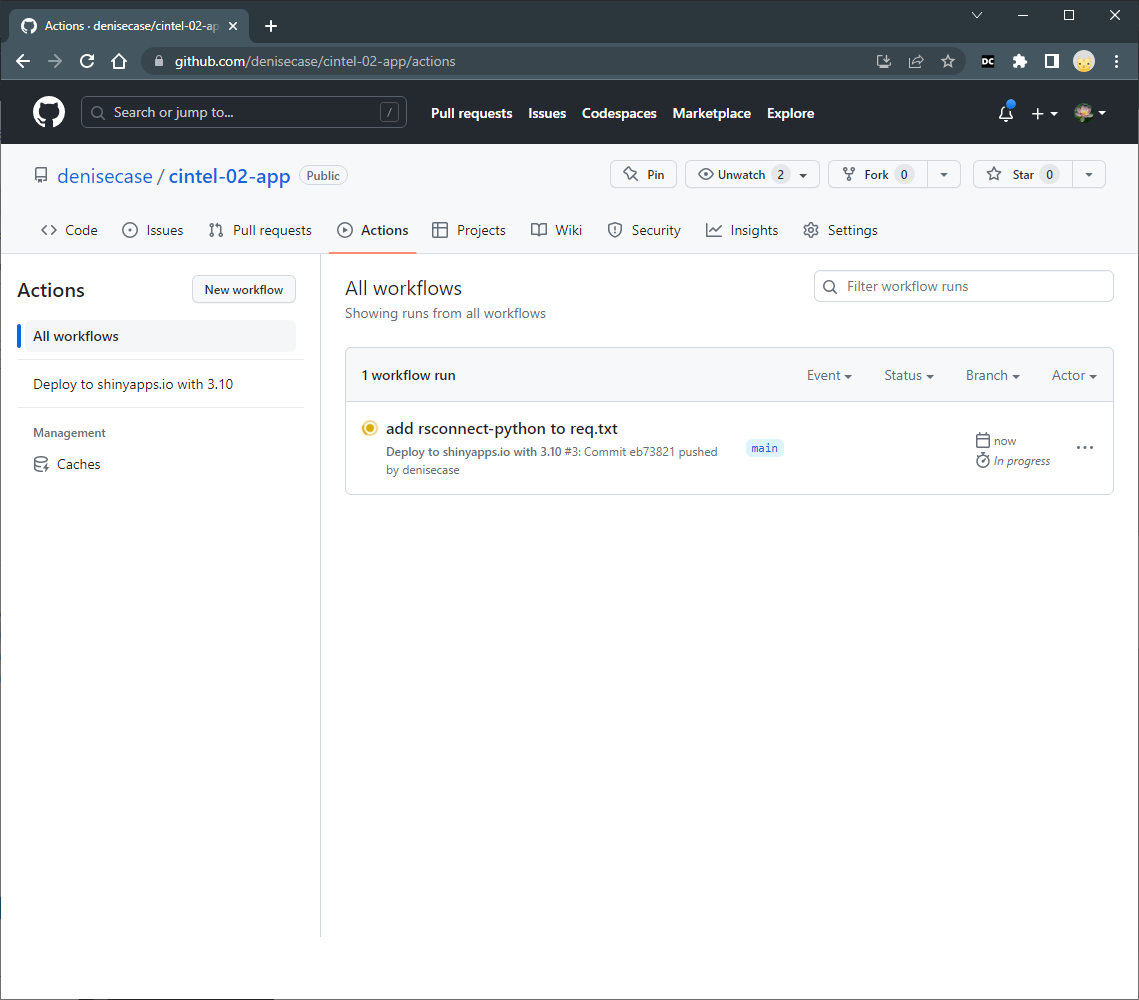
Task: Open the Security tab
Action: tap(644, 230)
